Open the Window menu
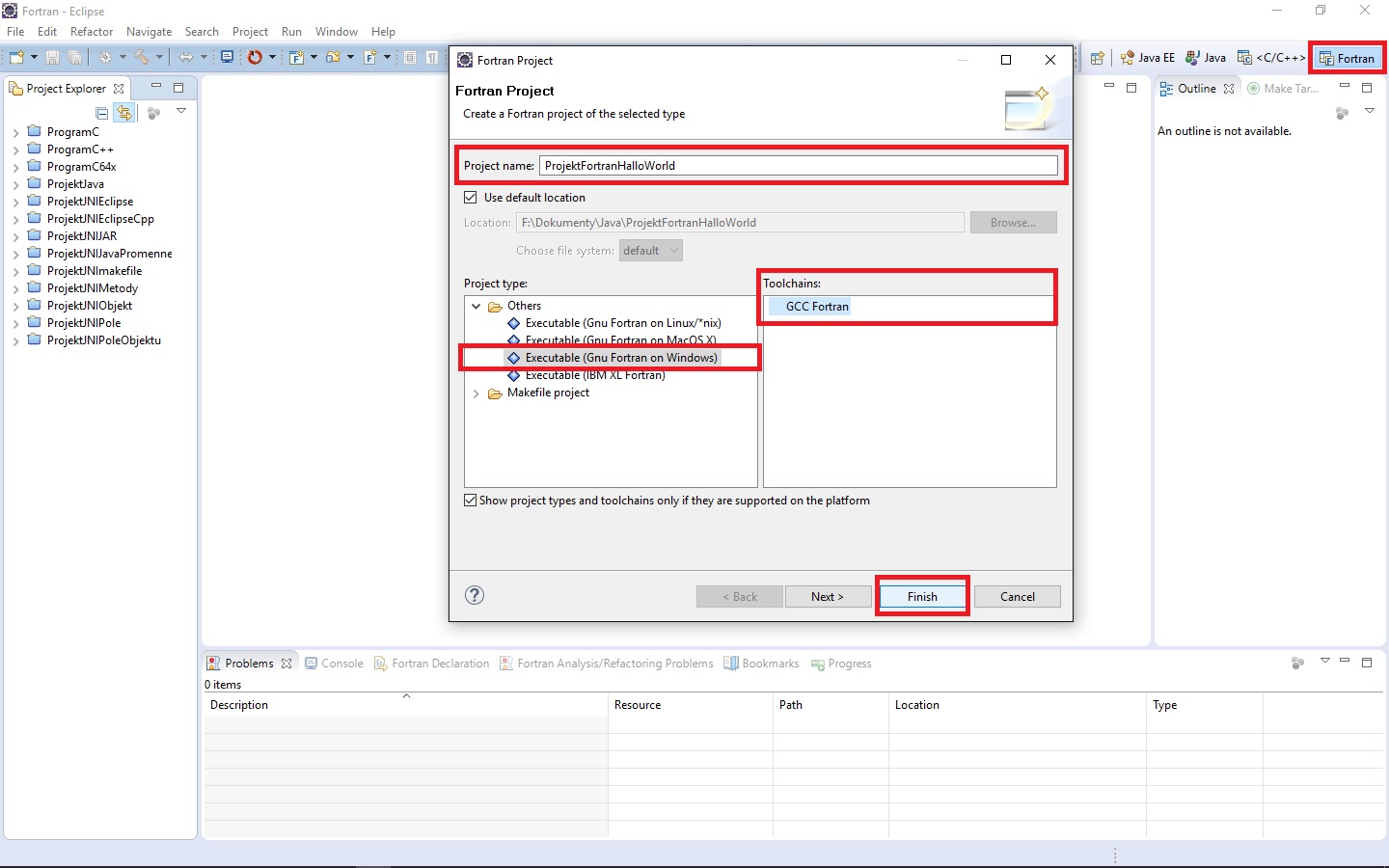Screen dimensions: 1389x868 coord(336,32)
